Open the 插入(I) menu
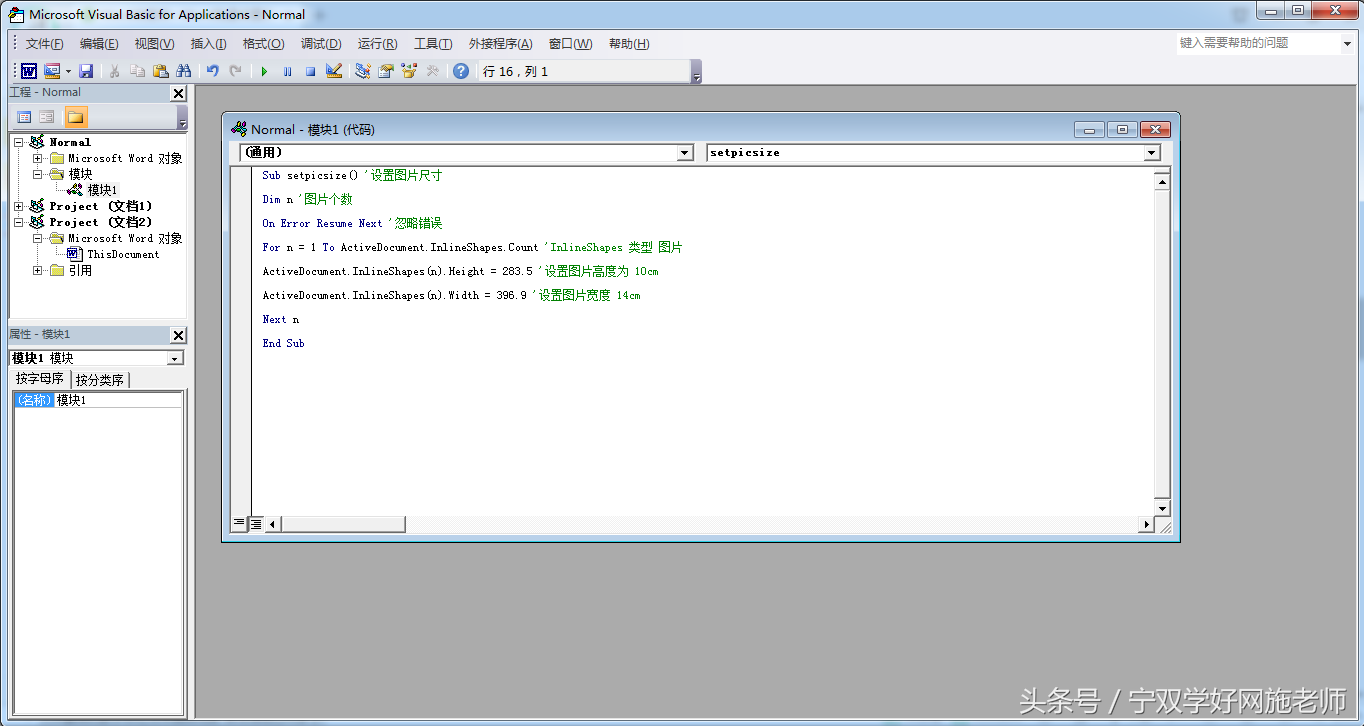The width and height of the screenshot is (1364, 726). 208,44
